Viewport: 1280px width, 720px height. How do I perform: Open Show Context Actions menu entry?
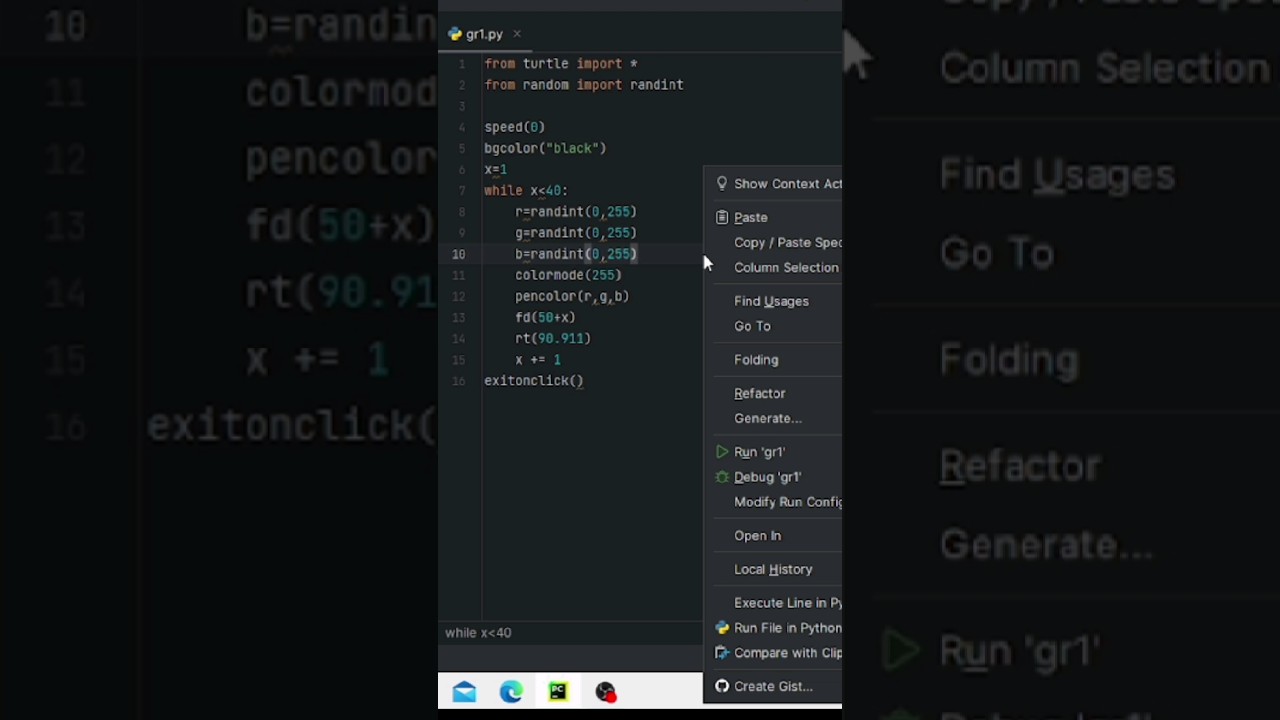(x=788, y=184)
